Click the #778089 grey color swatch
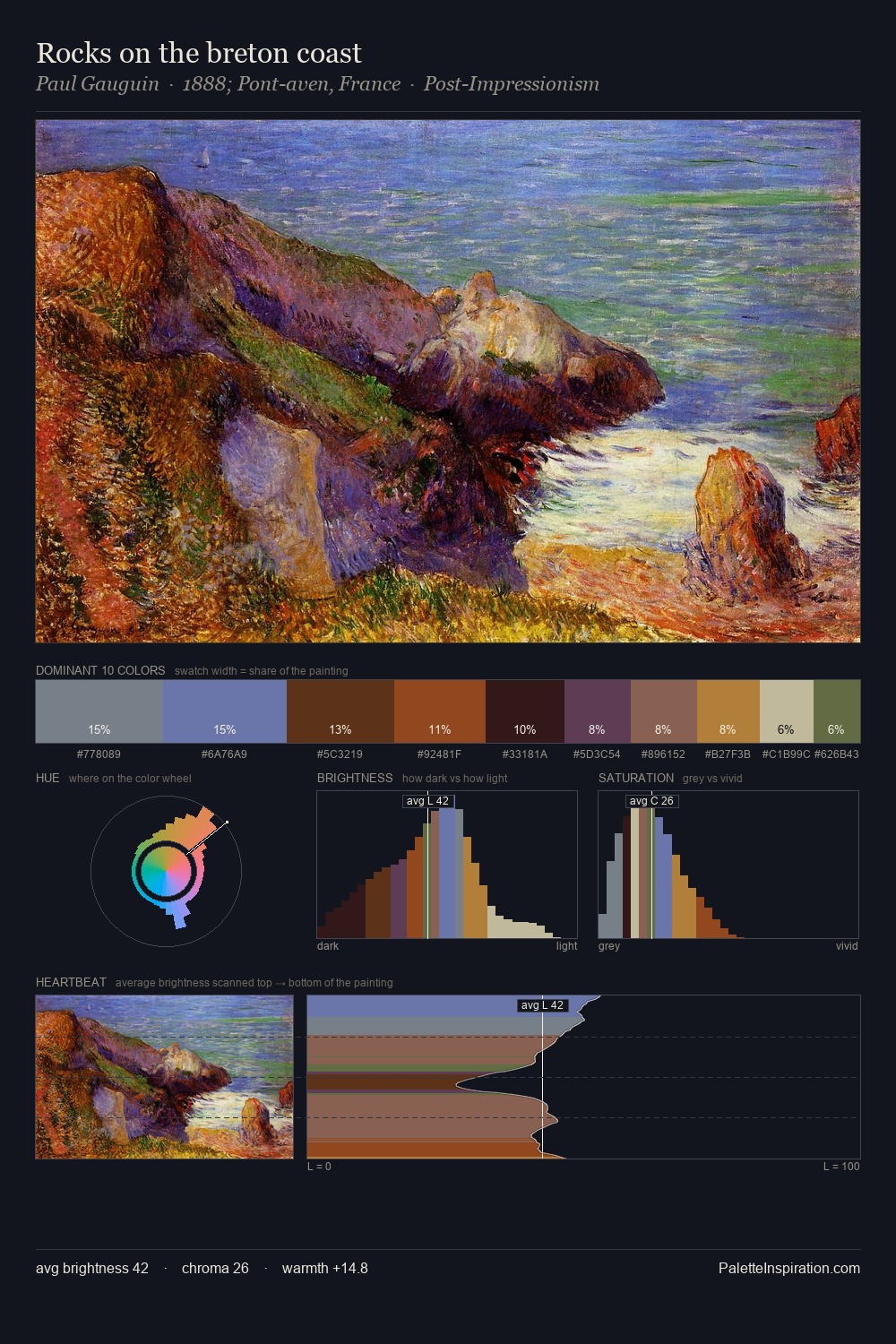The width and height of the screenshot is (896, 1344). tap(99, 711)
